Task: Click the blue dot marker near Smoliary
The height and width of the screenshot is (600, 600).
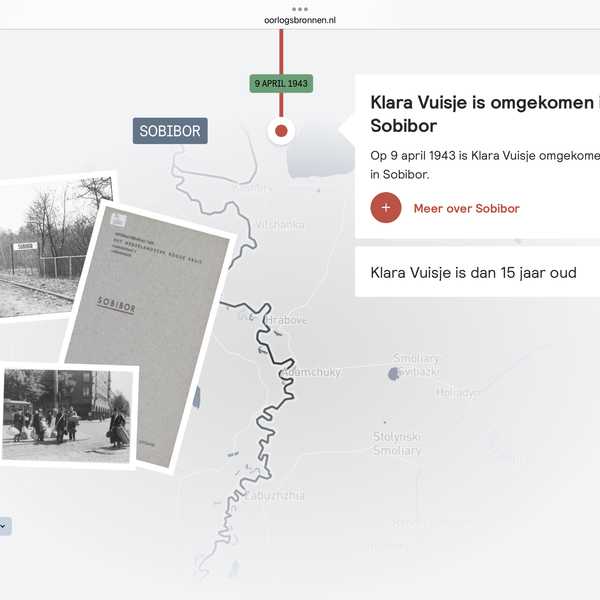Action: pyautogui.click(x=393, y=374)
